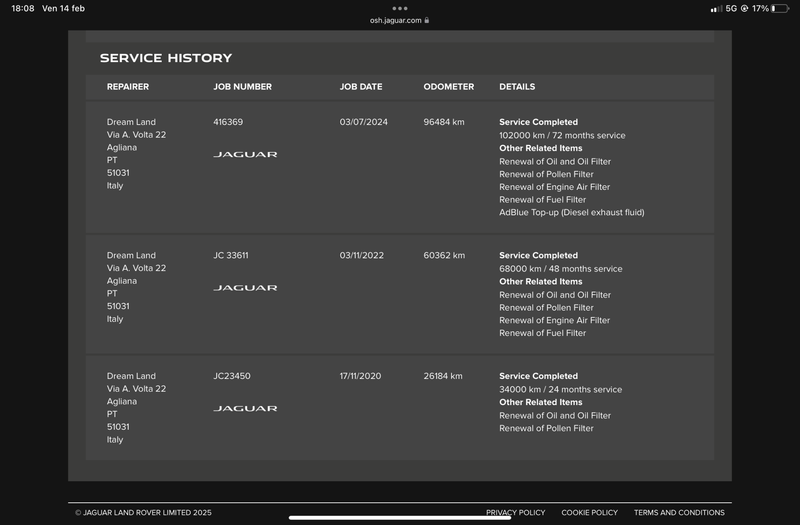Click Jaguar logo for job JC 33611
This screenshot has height=525, width=800.
click(245, 288)
